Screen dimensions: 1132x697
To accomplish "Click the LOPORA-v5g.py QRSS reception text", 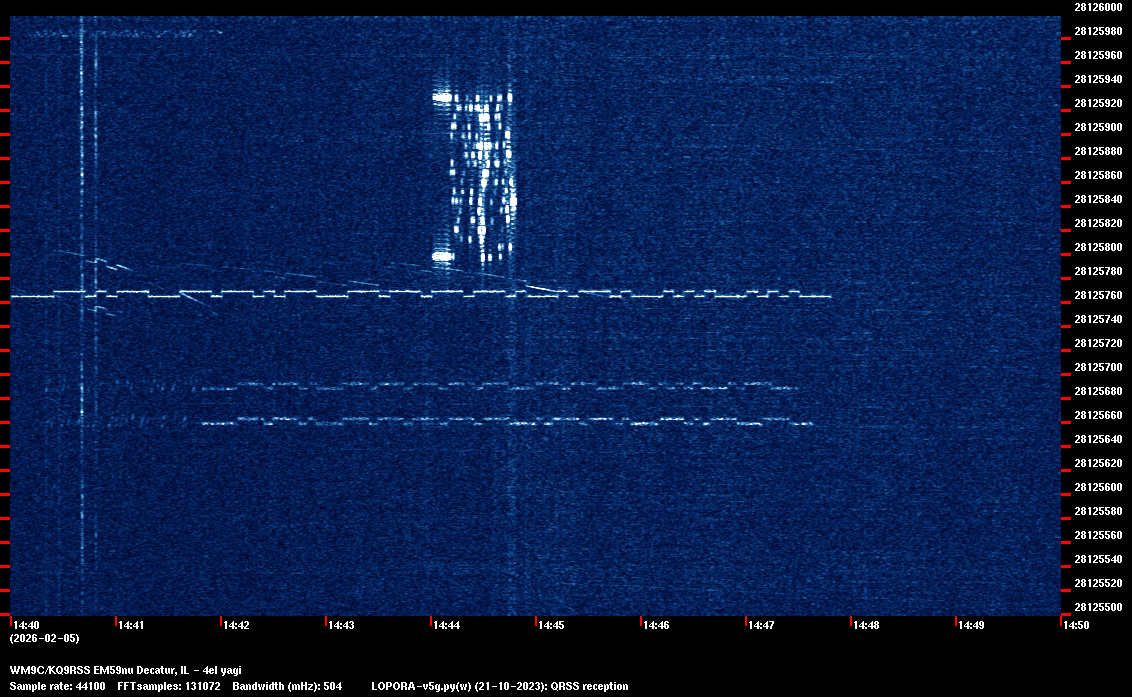I will click(x=499, y=686).
